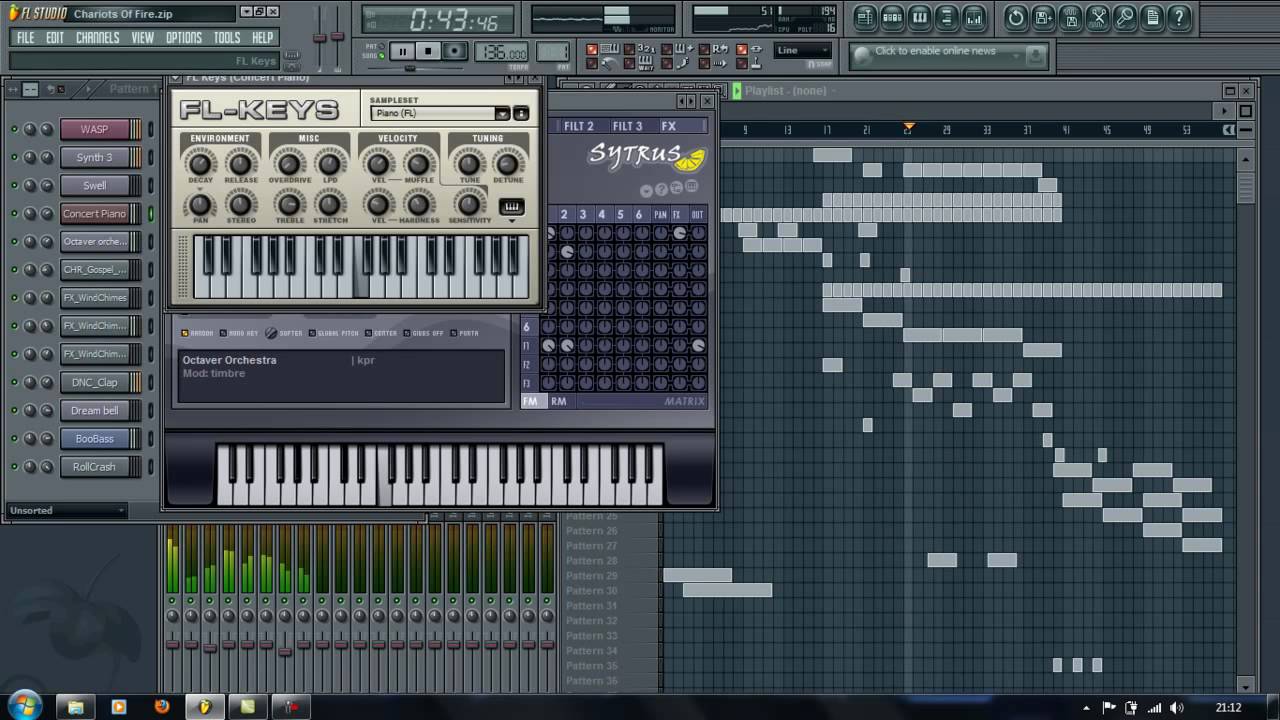This screenshot has width=1280, height=720.
Task: Open Firefox from the taskbar
Action: (x=162, y=706)
